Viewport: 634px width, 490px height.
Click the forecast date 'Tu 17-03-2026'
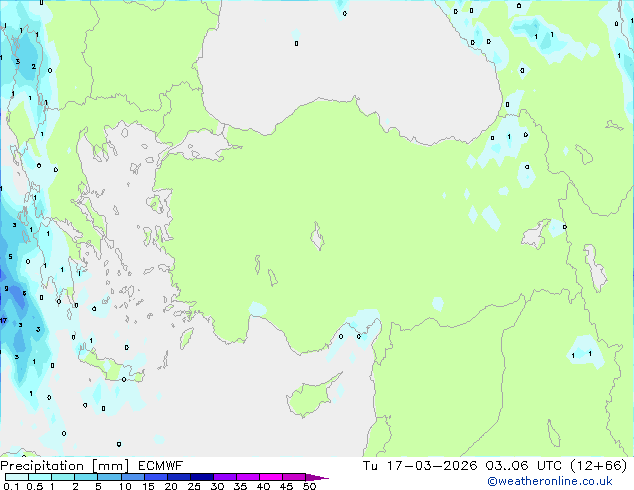click(420, 466)
